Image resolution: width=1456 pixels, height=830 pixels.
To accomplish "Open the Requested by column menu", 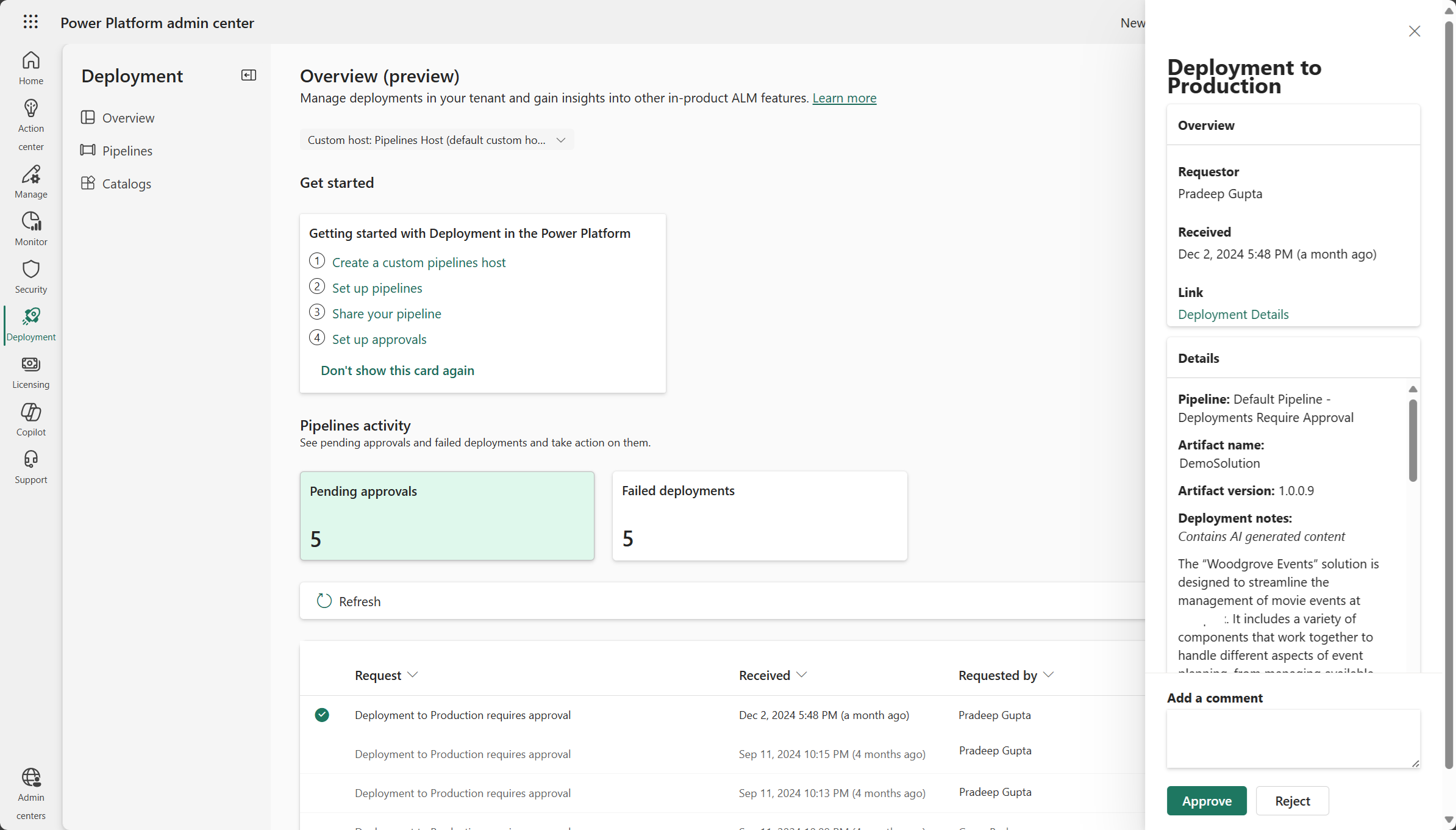I will [x=1049, y=674].
